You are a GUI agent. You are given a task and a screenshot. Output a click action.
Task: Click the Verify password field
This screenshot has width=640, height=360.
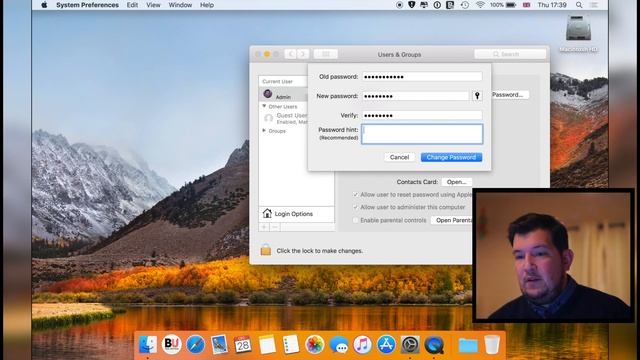click(x=422, y=116)
